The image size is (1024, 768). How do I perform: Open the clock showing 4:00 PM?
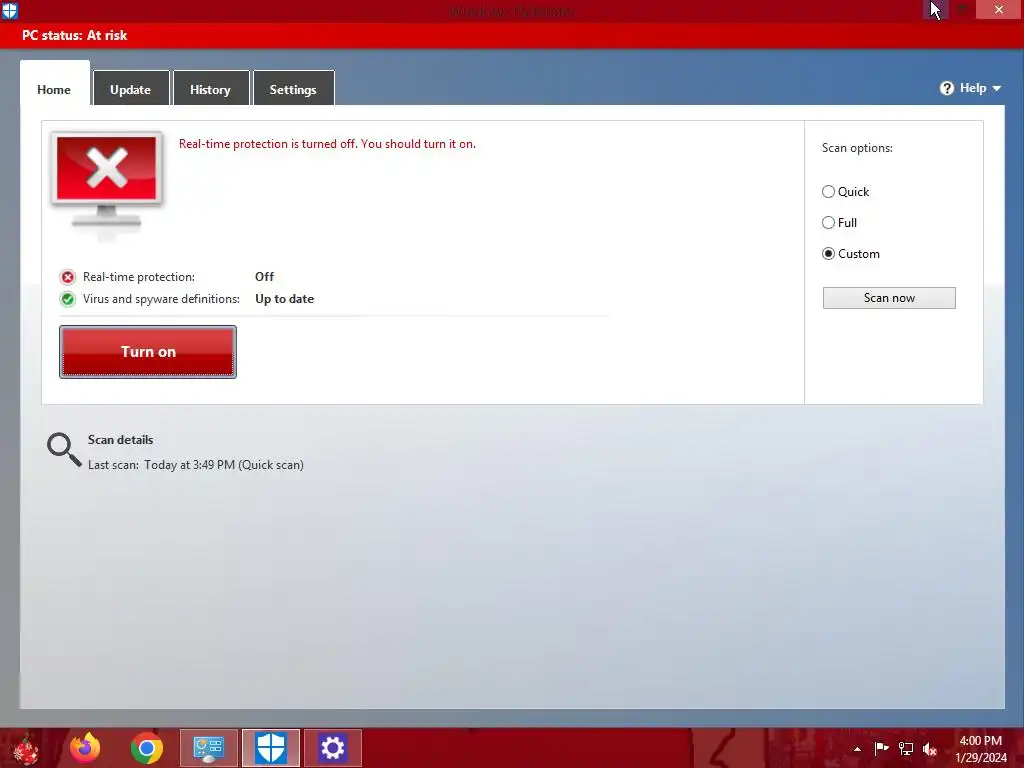980,749
